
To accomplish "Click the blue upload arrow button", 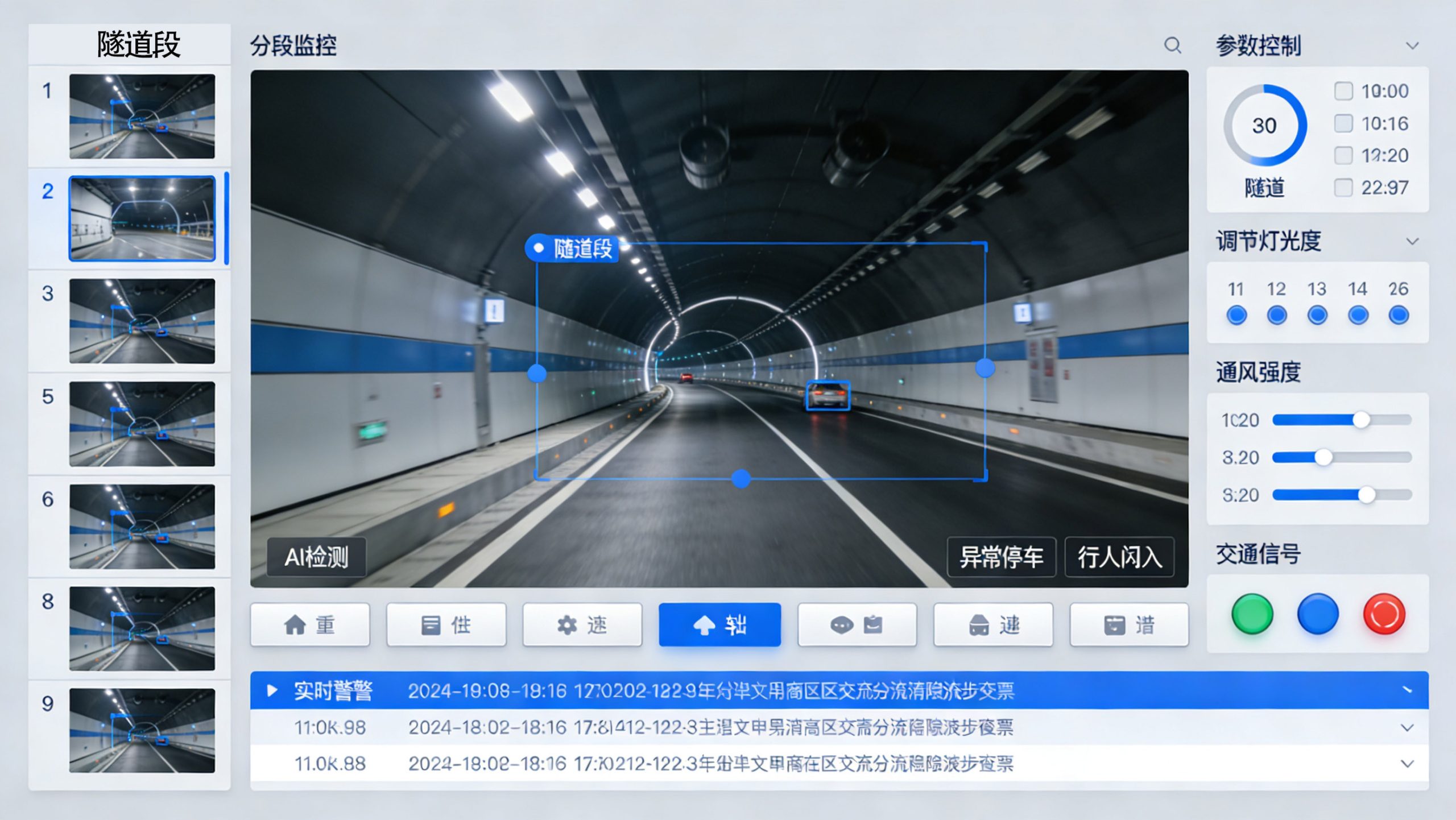I will (719, 625).
